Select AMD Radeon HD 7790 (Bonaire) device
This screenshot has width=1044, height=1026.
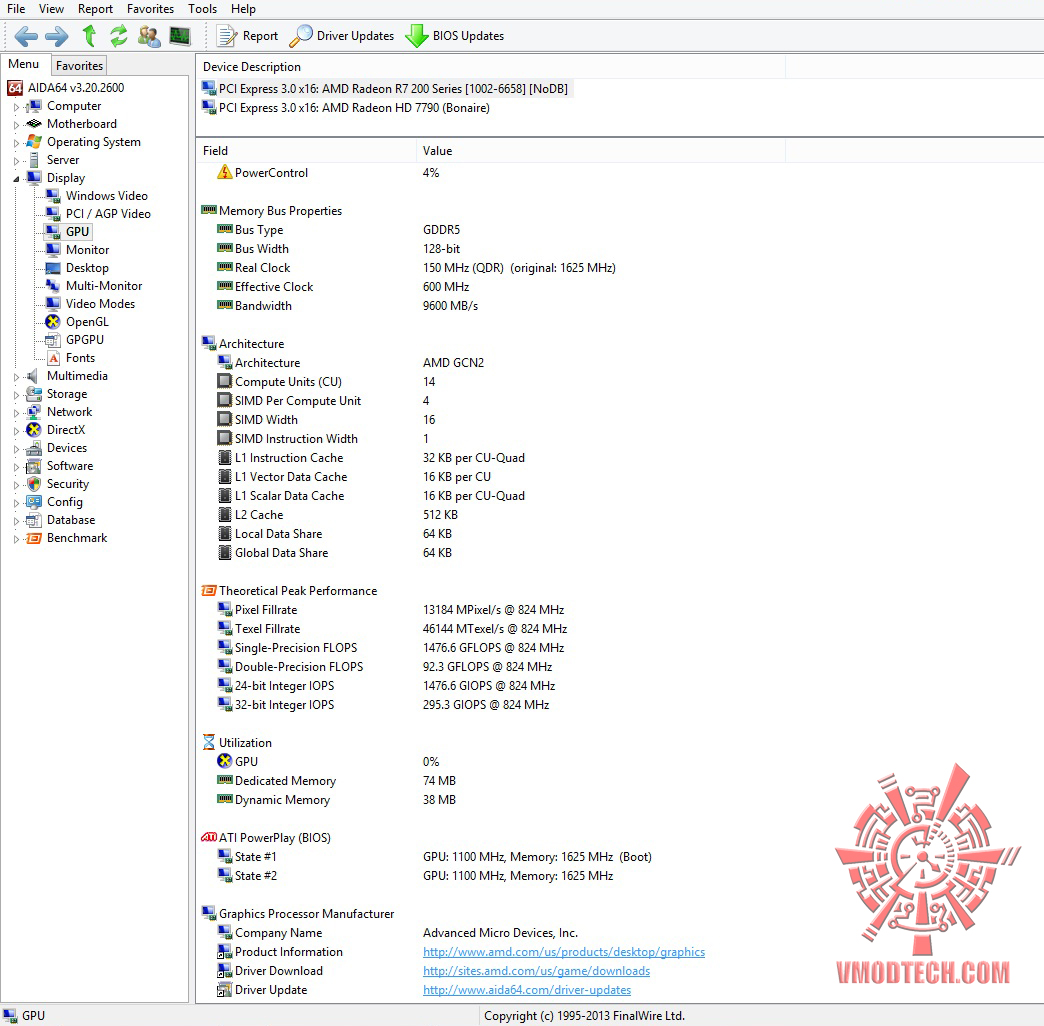click(x=346, y=108)
